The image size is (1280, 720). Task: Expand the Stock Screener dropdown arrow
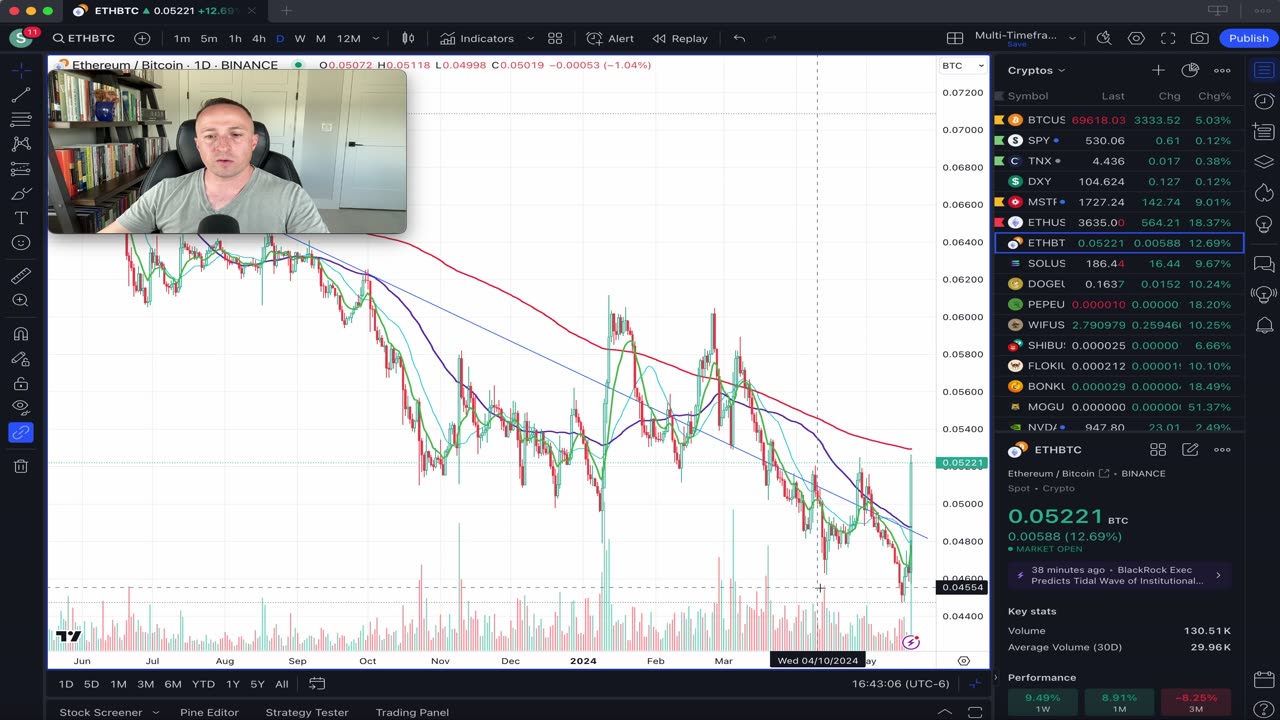(x=156, y=712)
